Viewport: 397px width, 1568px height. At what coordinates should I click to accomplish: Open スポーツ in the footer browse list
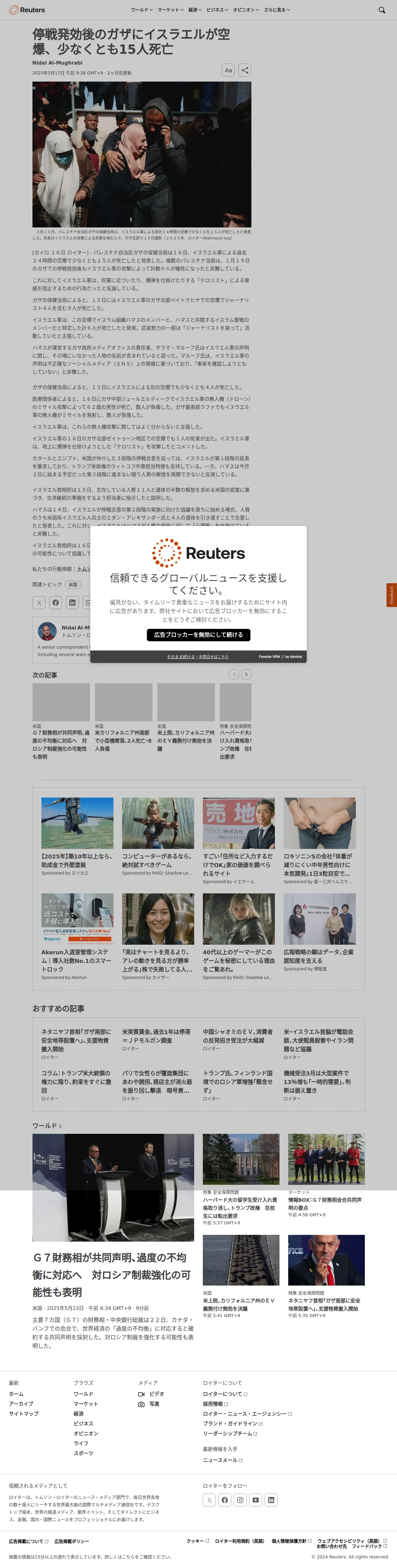[x=83, y=1453]
